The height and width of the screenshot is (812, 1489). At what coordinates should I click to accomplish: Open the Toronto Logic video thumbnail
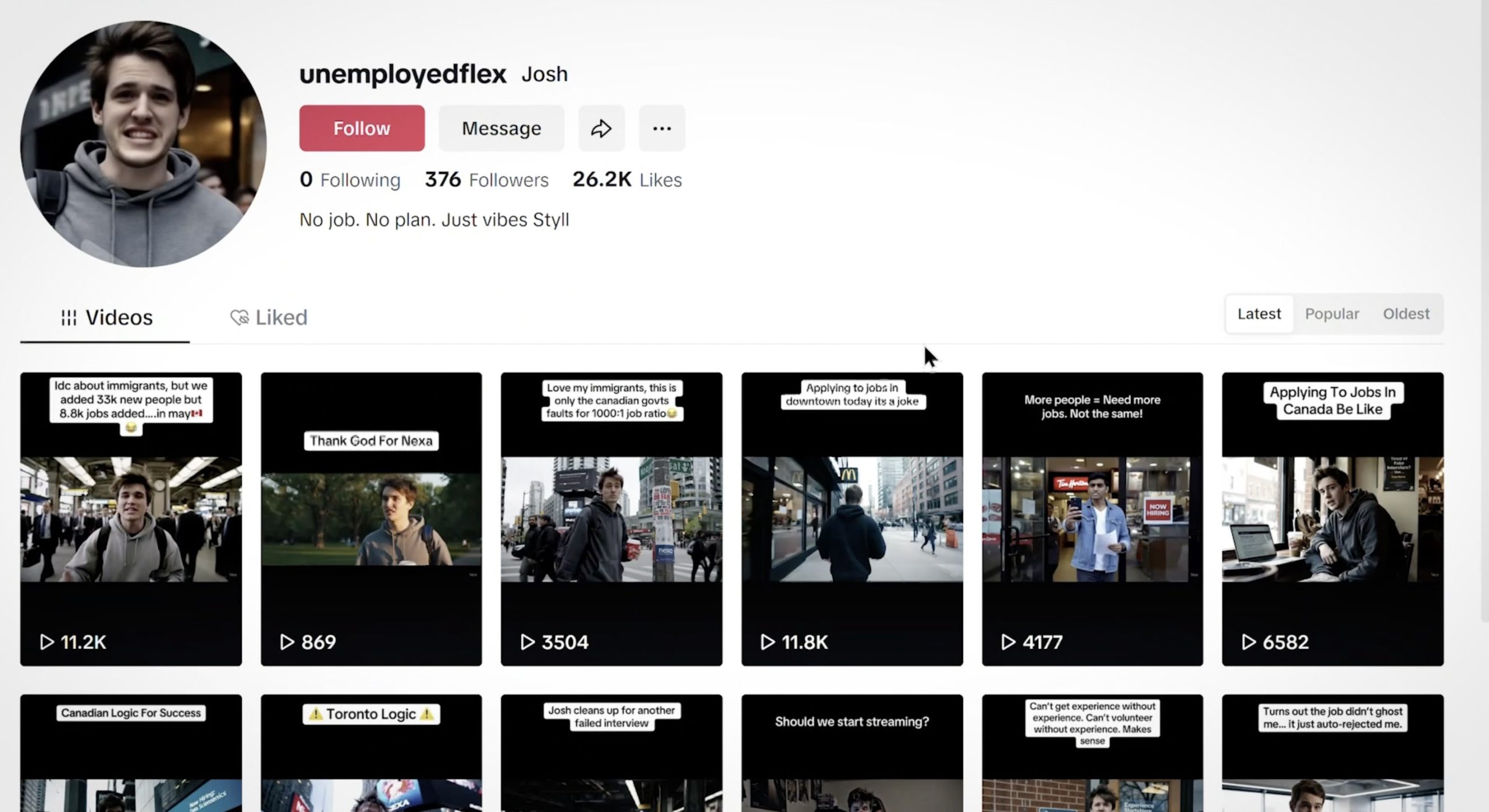[371, 756]
